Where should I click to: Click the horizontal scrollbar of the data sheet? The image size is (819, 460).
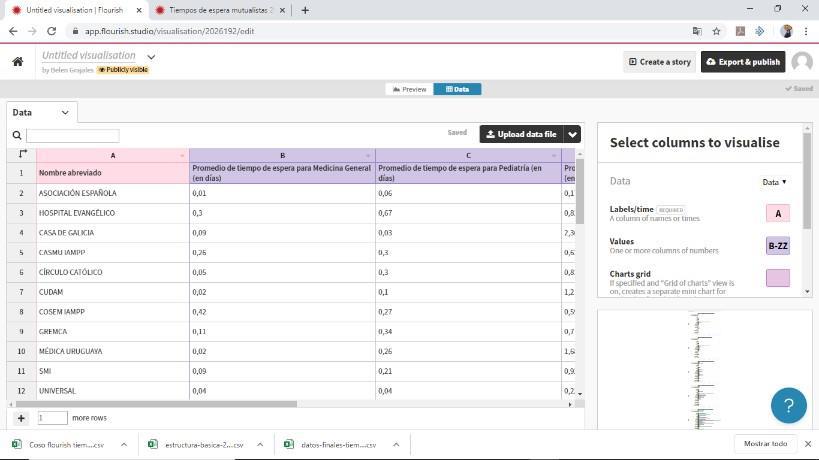click(156, 404)
